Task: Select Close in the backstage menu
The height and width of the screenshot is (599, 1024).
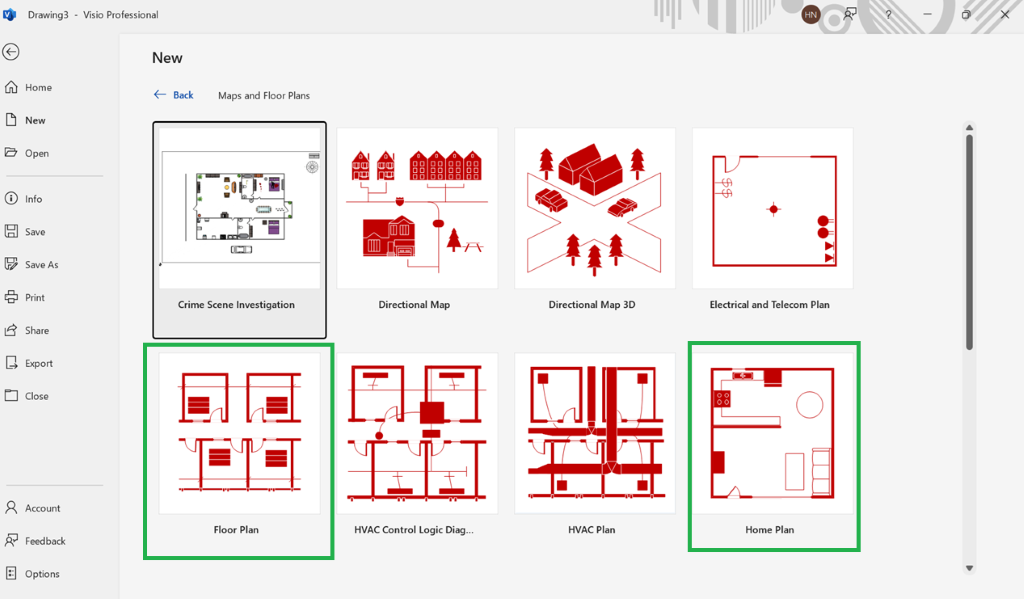Action: pos(37,397)
